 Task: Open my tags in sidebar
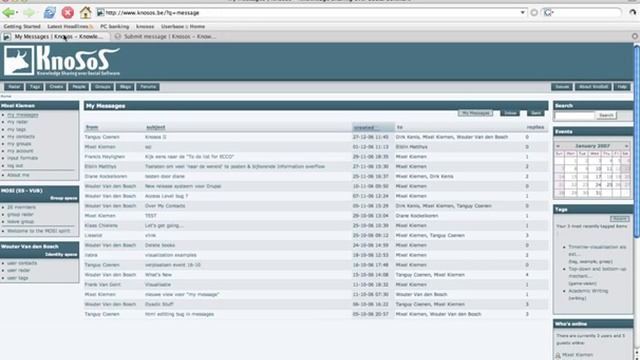tap(16, 129)
